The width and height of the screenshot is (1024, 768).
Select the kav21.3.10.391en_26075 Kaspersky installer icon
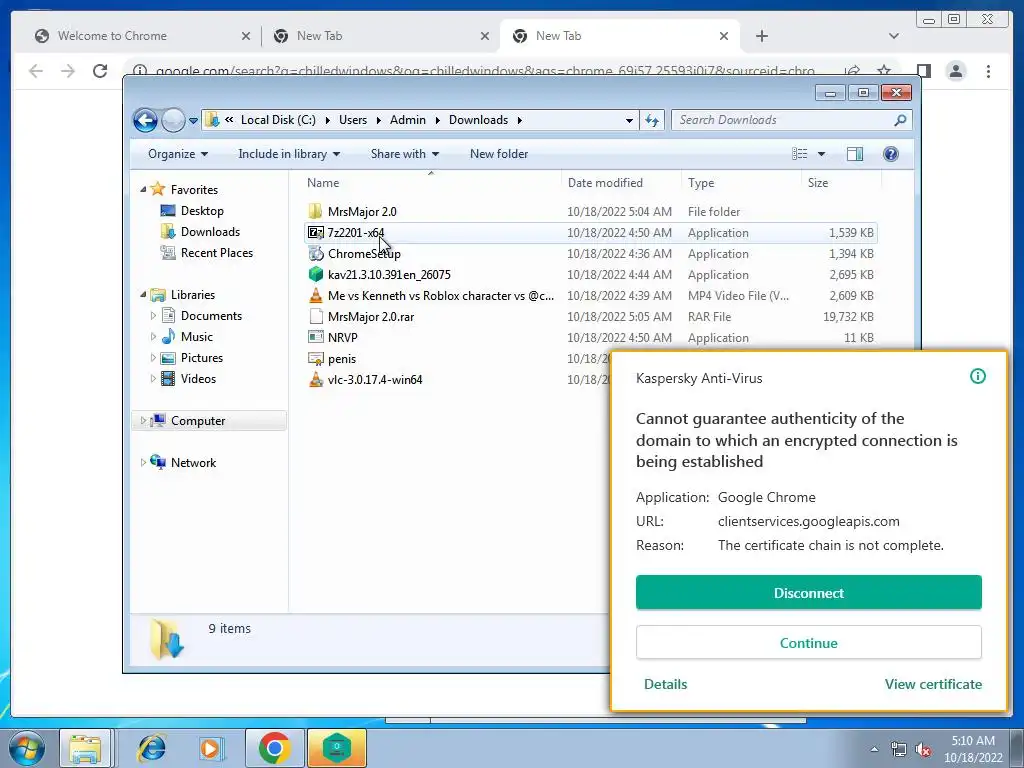pyautogui.click(x=316, y=274)
